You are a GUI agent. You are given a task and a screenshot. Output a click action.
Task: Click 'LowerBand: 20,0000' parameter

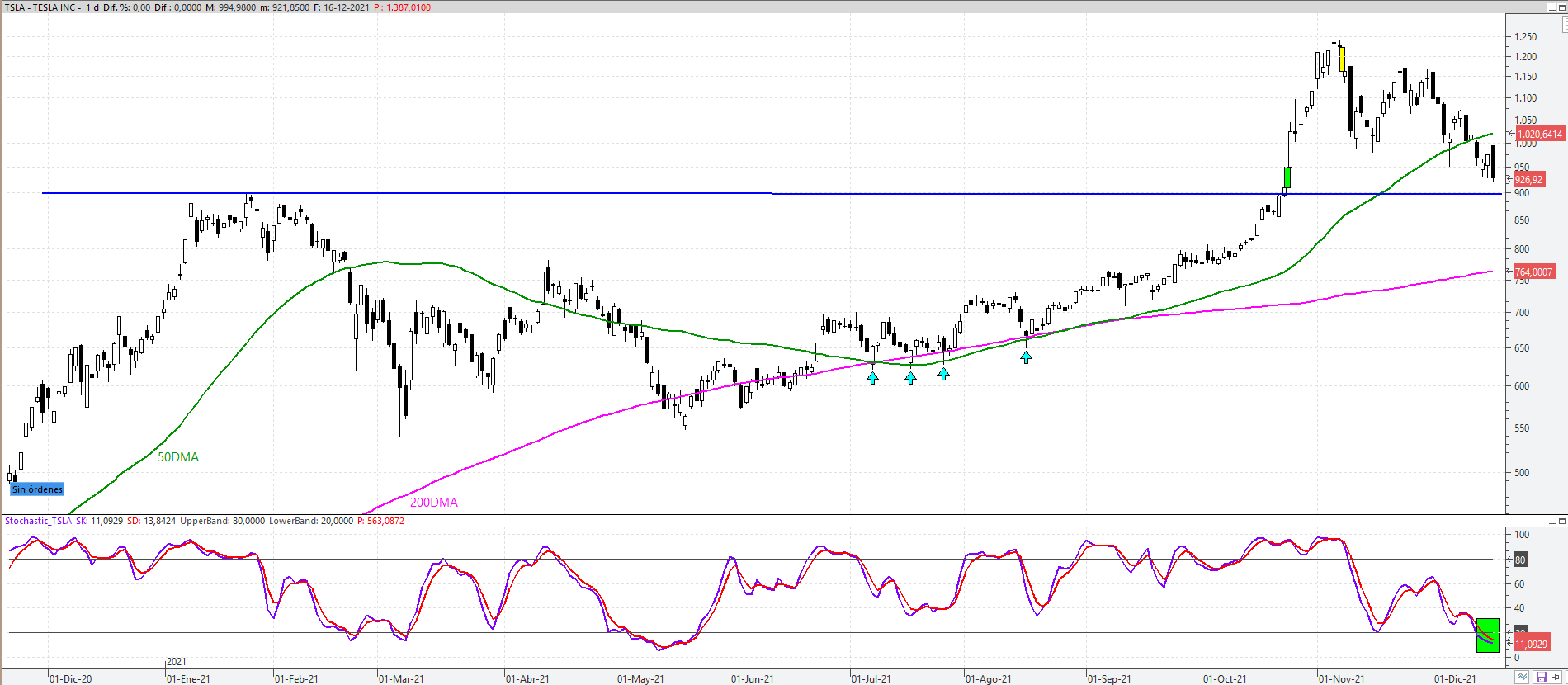(x=311, y=521)
